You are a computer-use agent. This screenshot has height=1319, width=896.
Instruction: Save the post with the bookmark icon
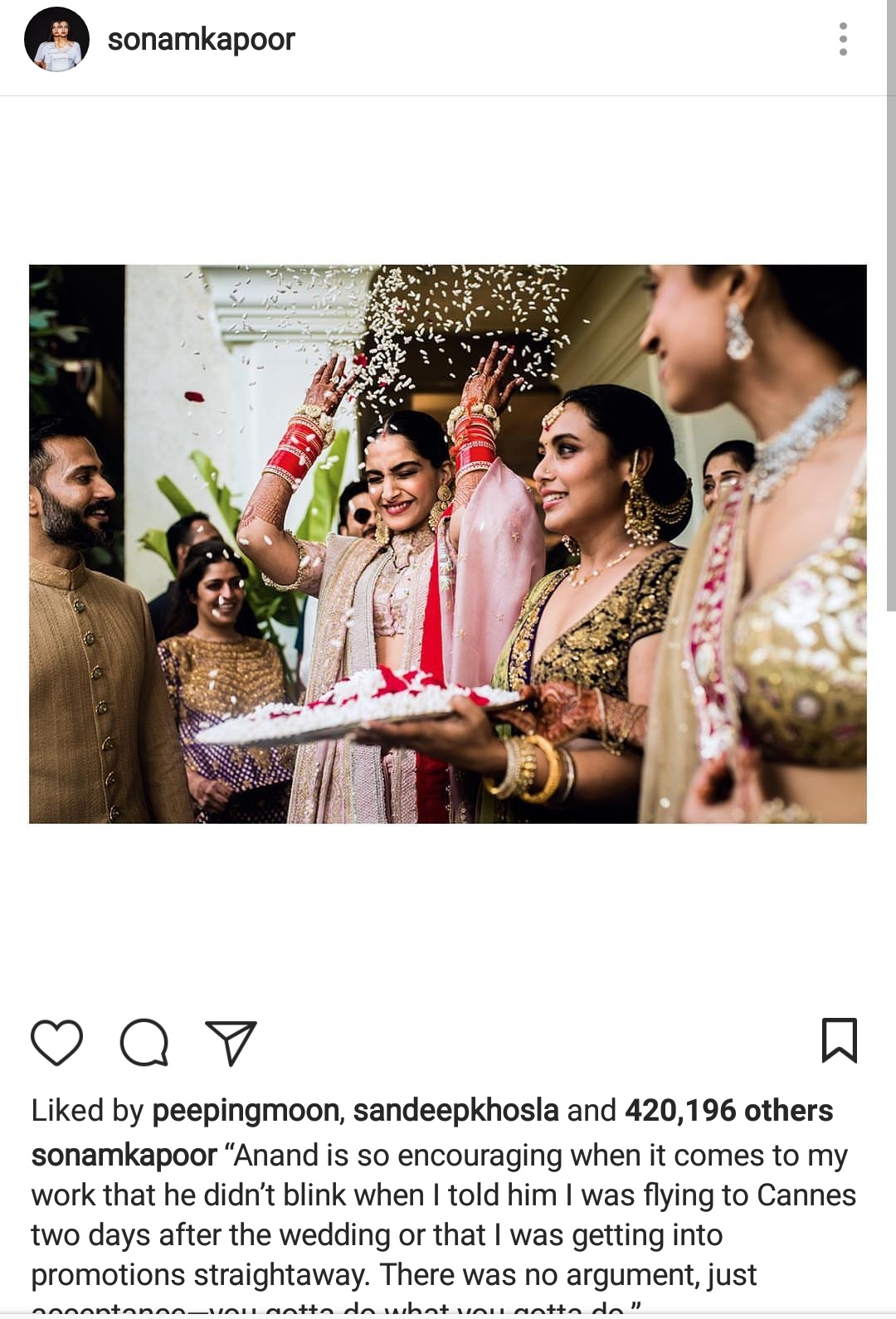pyautogui.click(x=839, y=1040)
